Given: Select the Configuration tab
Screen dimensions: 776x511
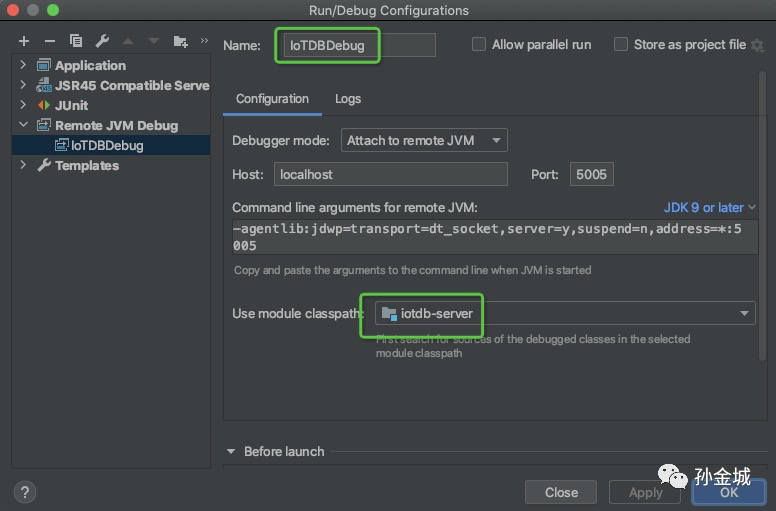Looking at the screenshot, I should click(272, 99).
